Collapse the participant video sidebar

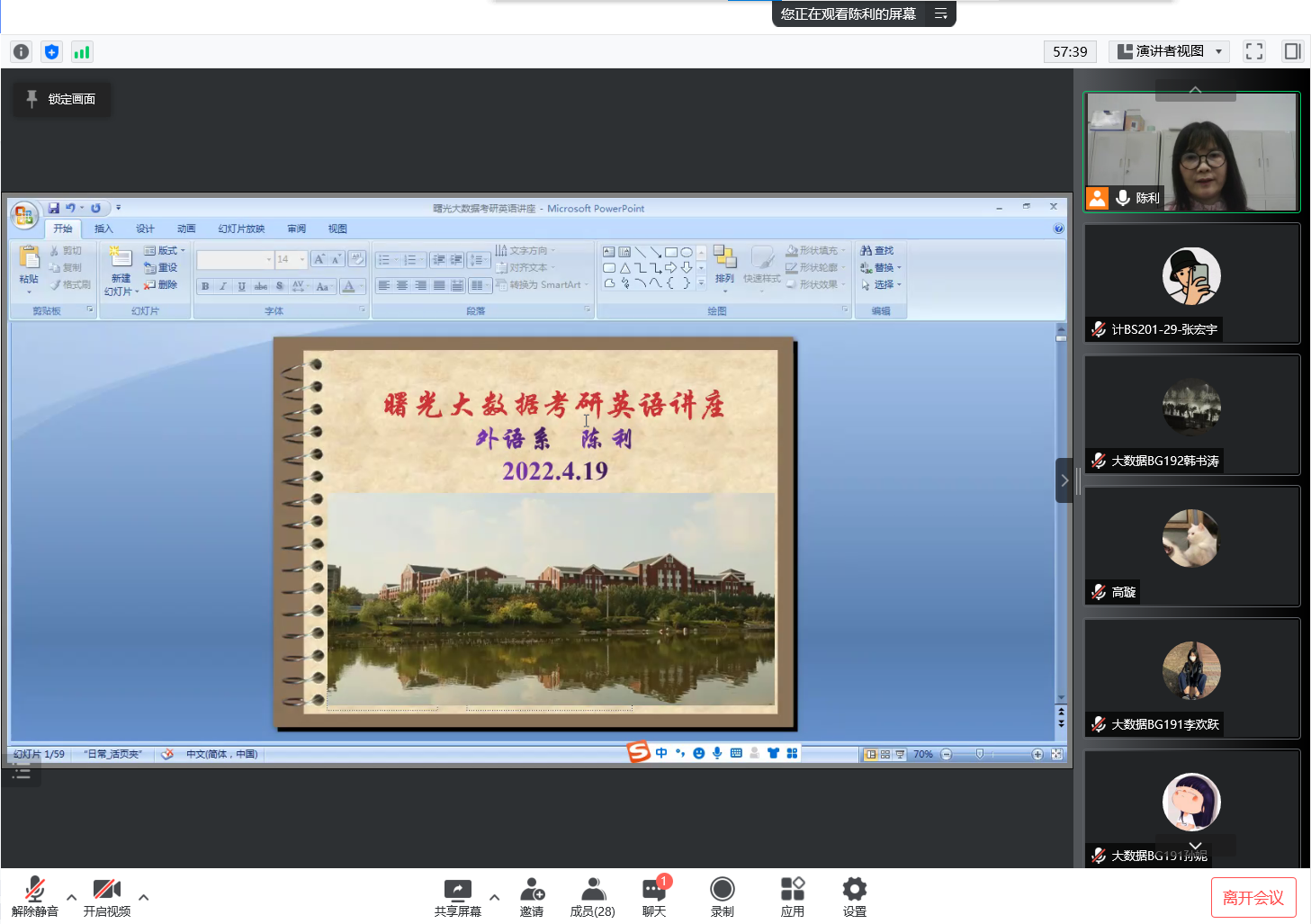[1064, 480]
